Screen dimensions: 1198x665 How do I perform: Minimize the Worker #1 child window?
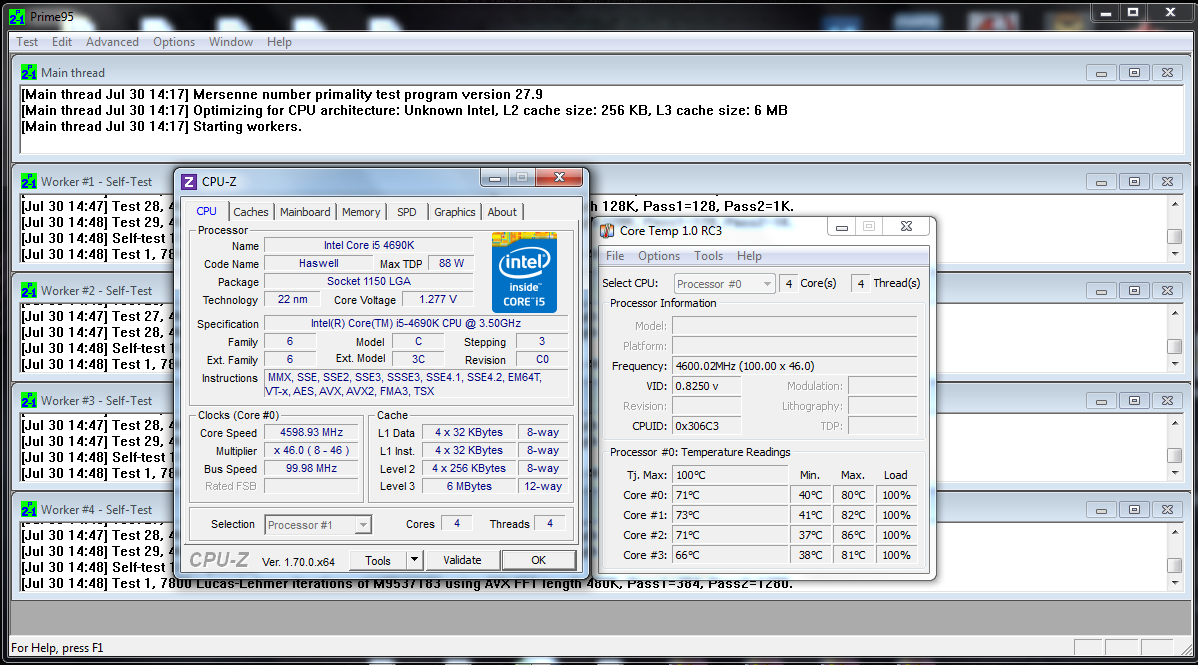[x=1101, y=182]
